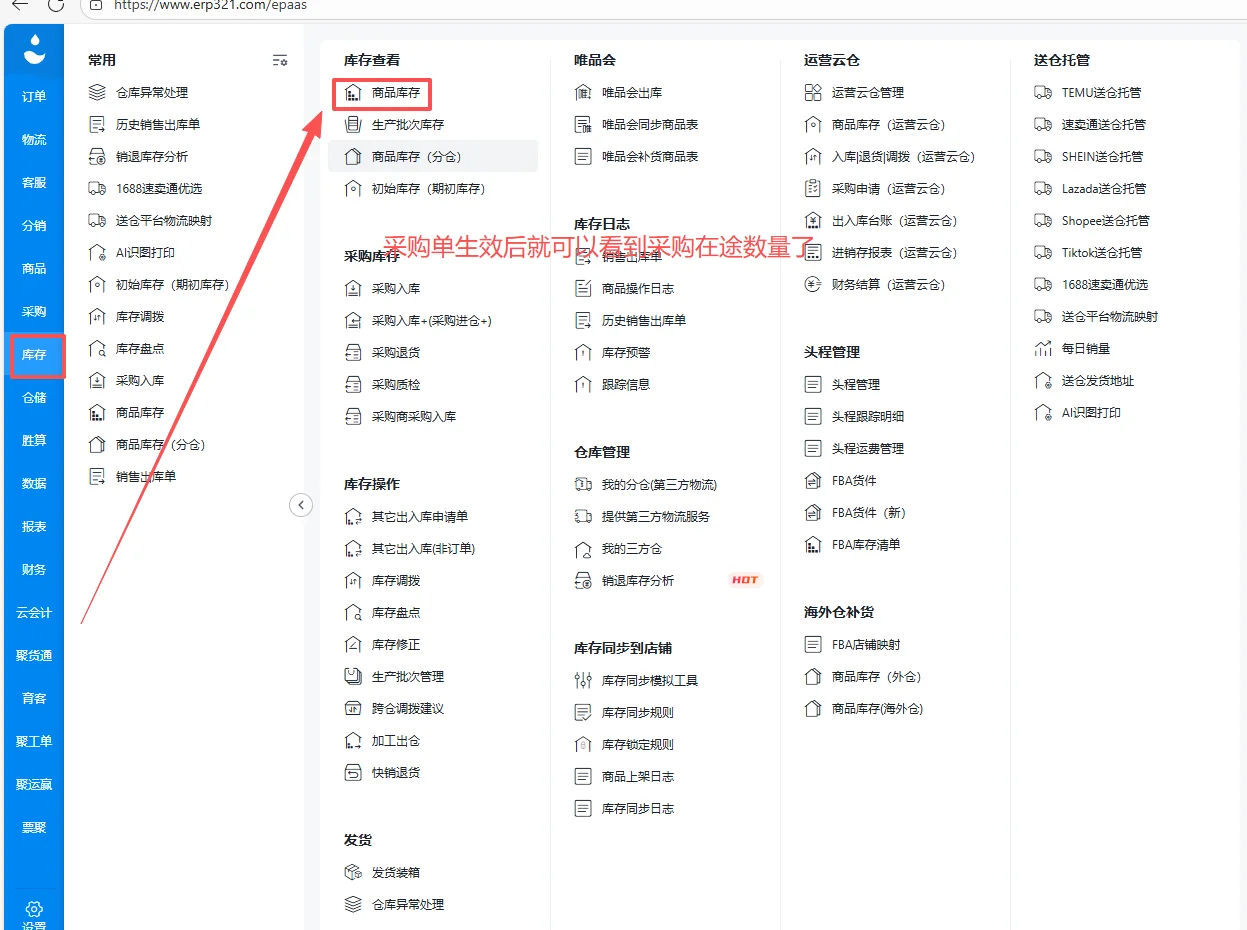The width and height of the screenshot is (1247, 930).
Task: Select 财务 in the left sidebar
Action: pos(34,570)
